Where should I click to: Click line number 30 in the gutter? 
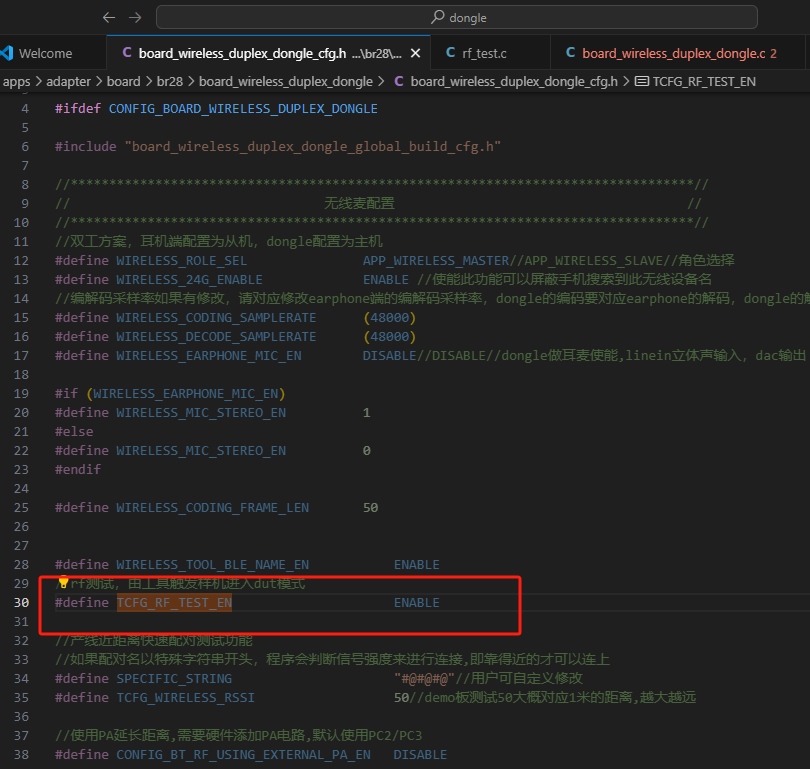[21, 603]
